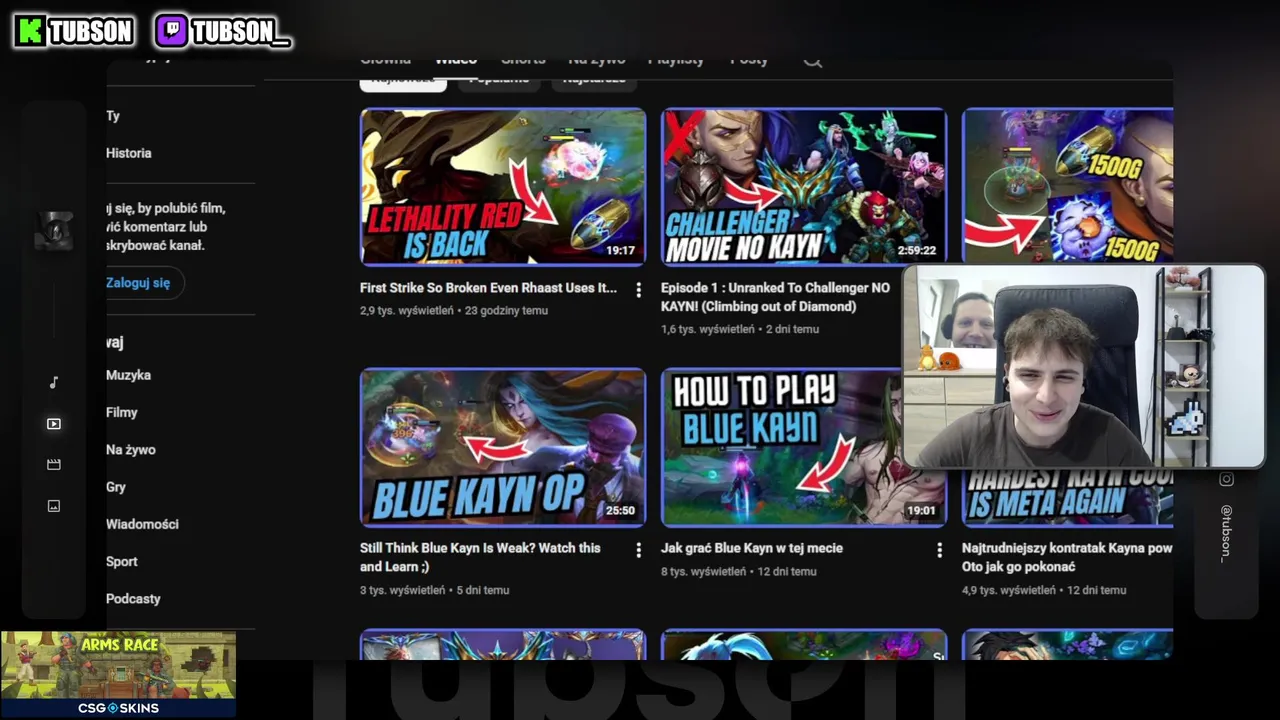Click the Zaloguj się sign-in button
The height and width of the screenshot is (720, 1280).
138,283
